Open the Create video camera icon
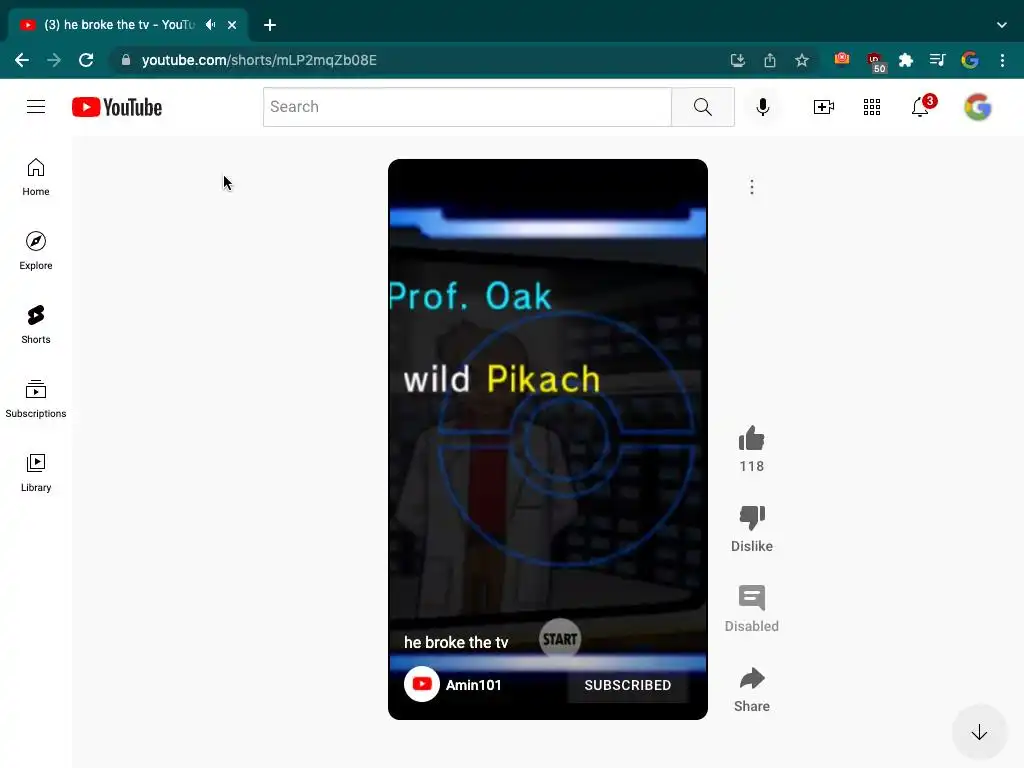 point(824,107)
